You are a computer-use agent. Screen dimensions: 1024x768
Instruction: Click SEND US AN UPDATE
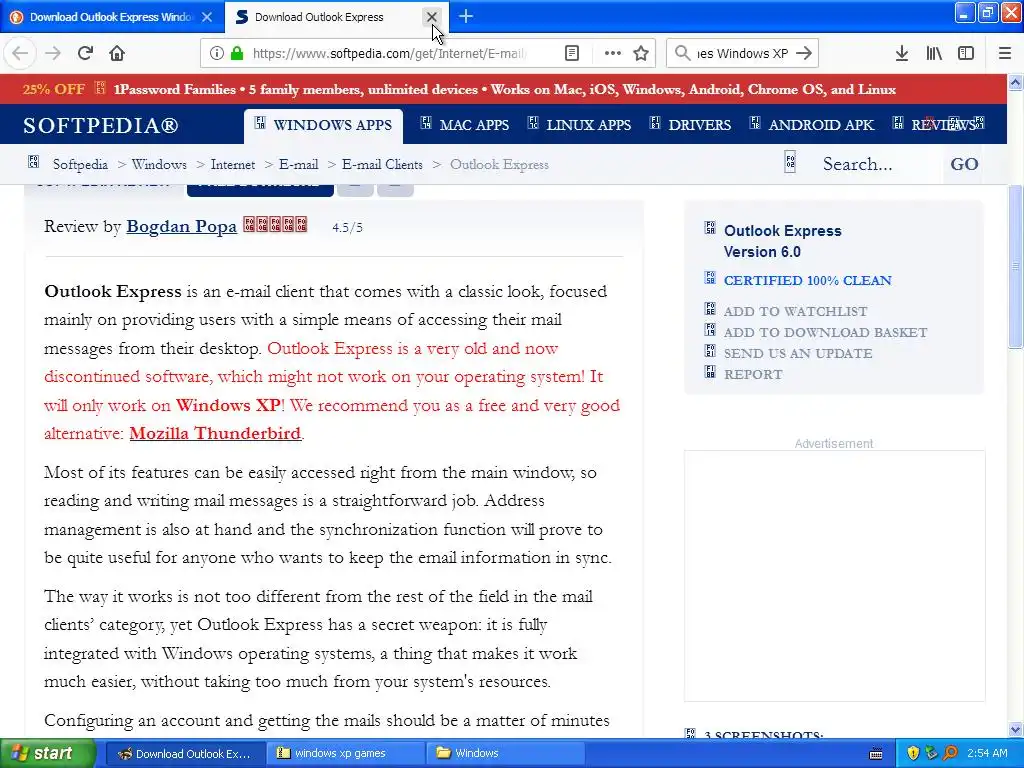click(x=798, y=353)
